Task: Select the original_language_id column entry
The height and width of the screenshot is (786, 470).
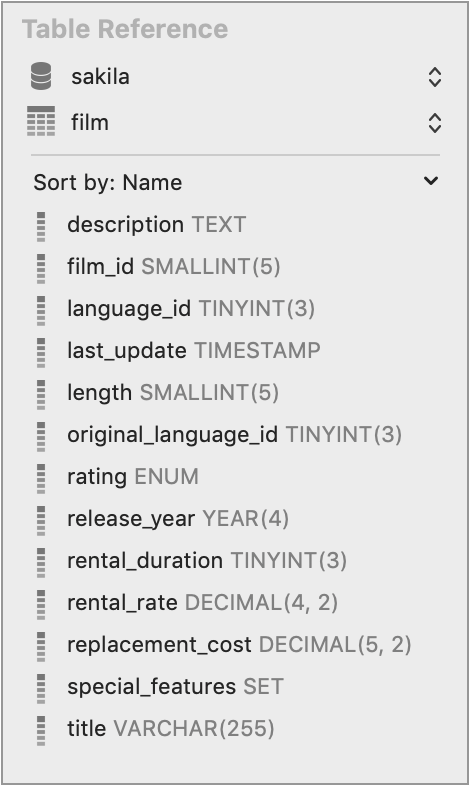Action: coord(234,435)
